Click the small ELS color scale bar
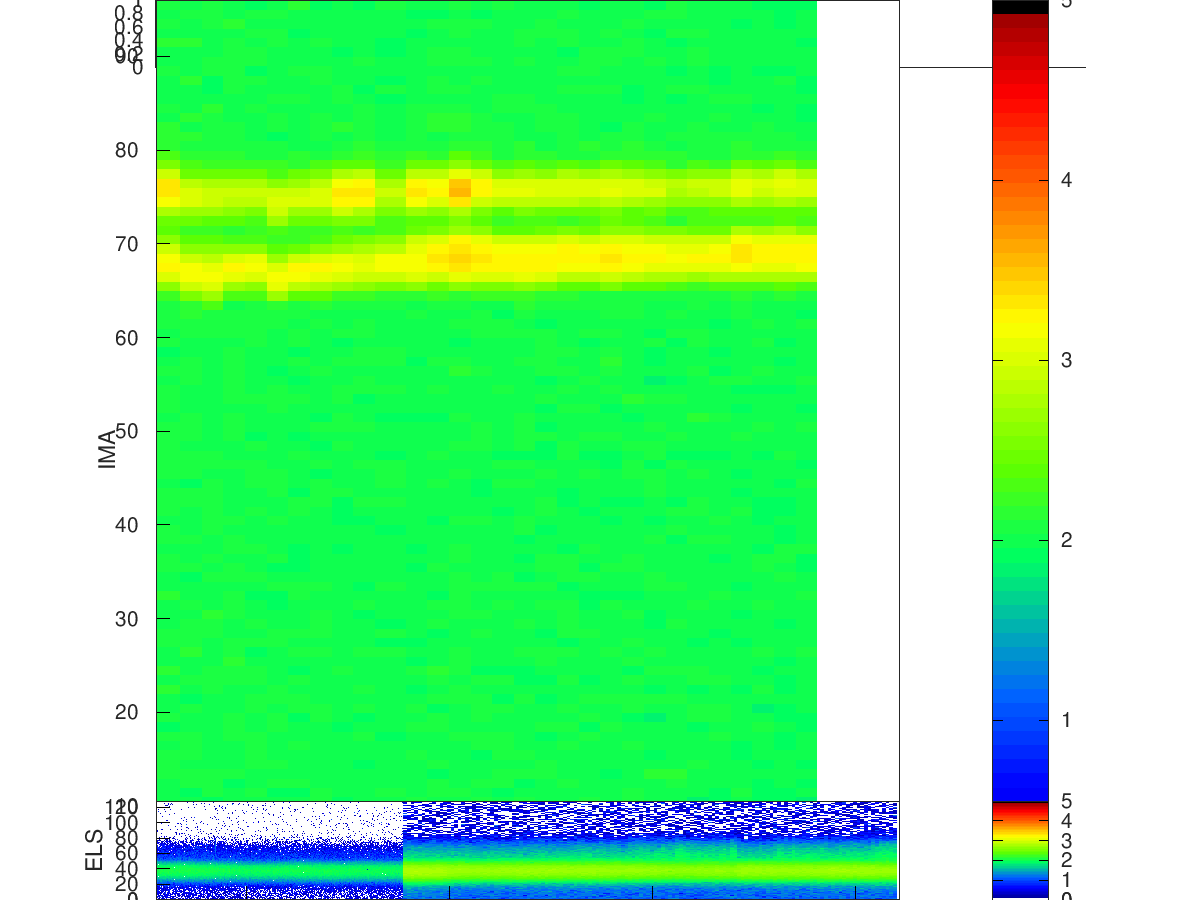1200x900 pixels. [x=1020, y=850]
